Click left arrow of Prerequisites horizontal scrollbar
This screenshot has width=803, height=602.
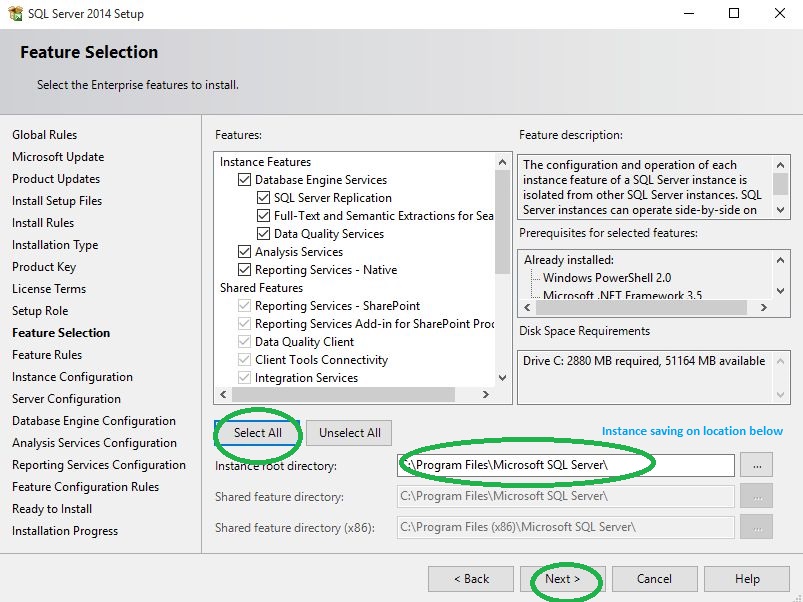pyautogui.click(x=527, y=307)
